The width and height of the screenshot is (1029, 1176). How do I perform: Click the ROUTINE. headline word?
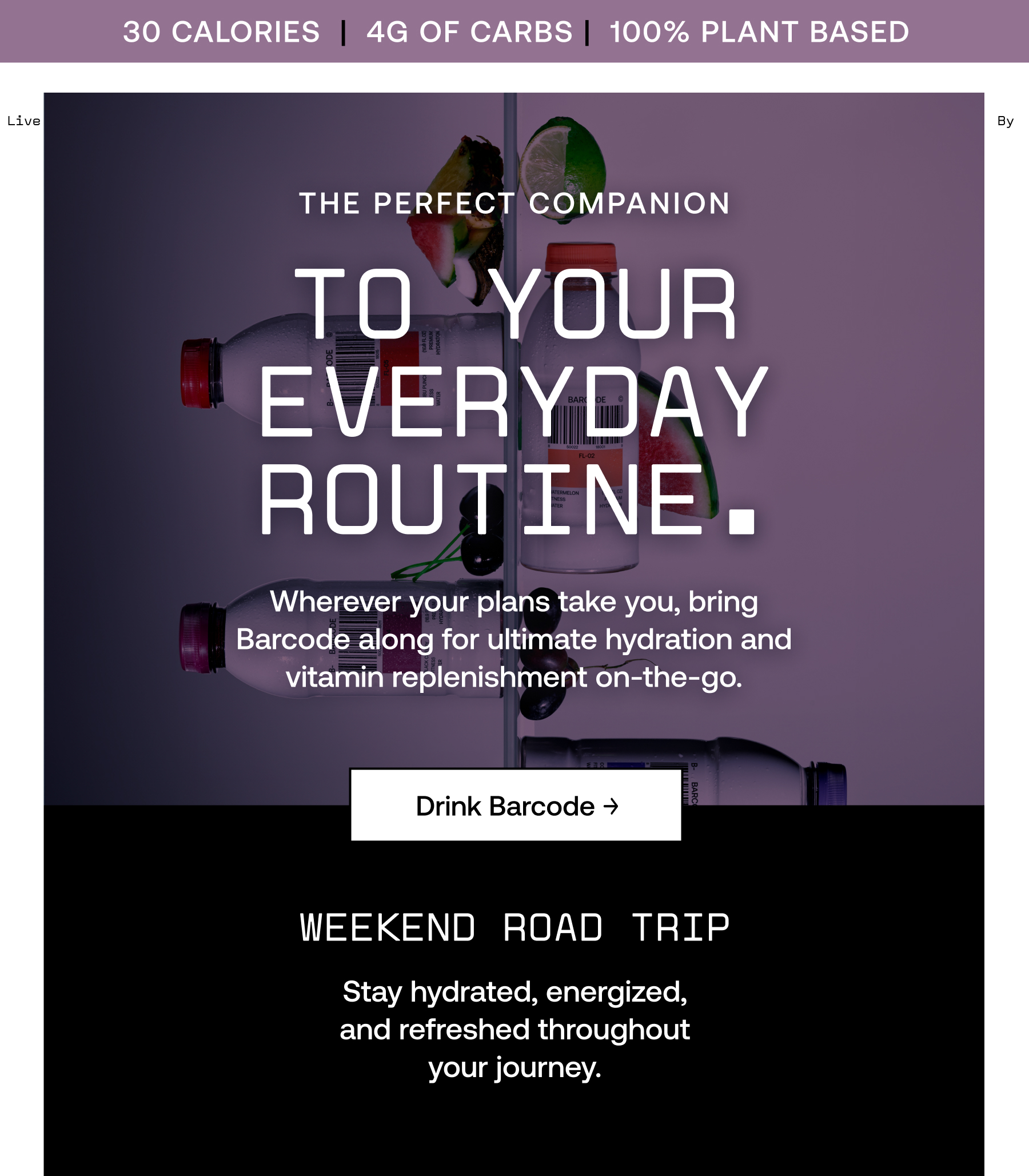(x=508, y=499)
